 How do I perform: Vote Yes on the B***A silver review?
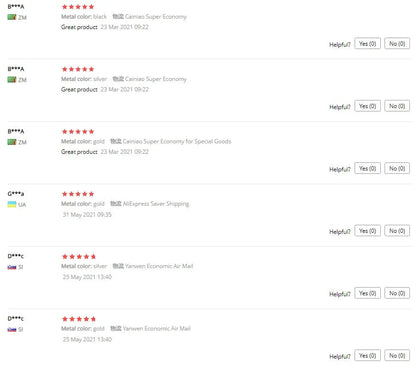coord(367,106)
